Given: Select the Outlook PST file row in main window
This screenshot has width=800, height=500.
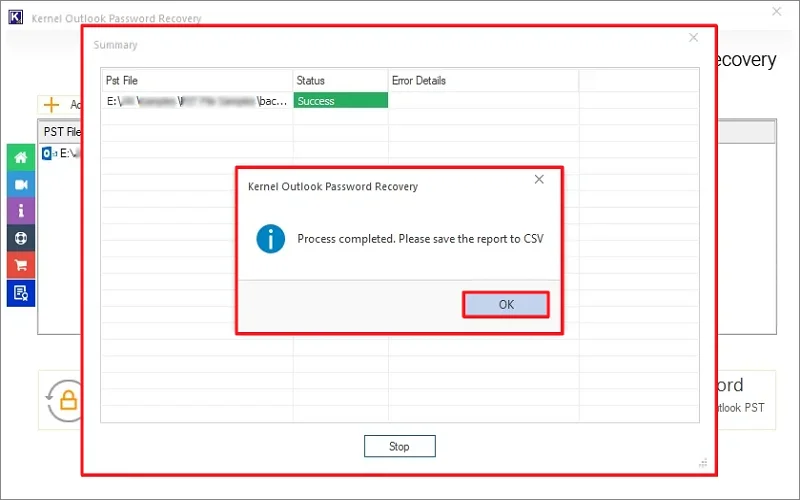Looking at the screenshot, I should coord(60,153).
